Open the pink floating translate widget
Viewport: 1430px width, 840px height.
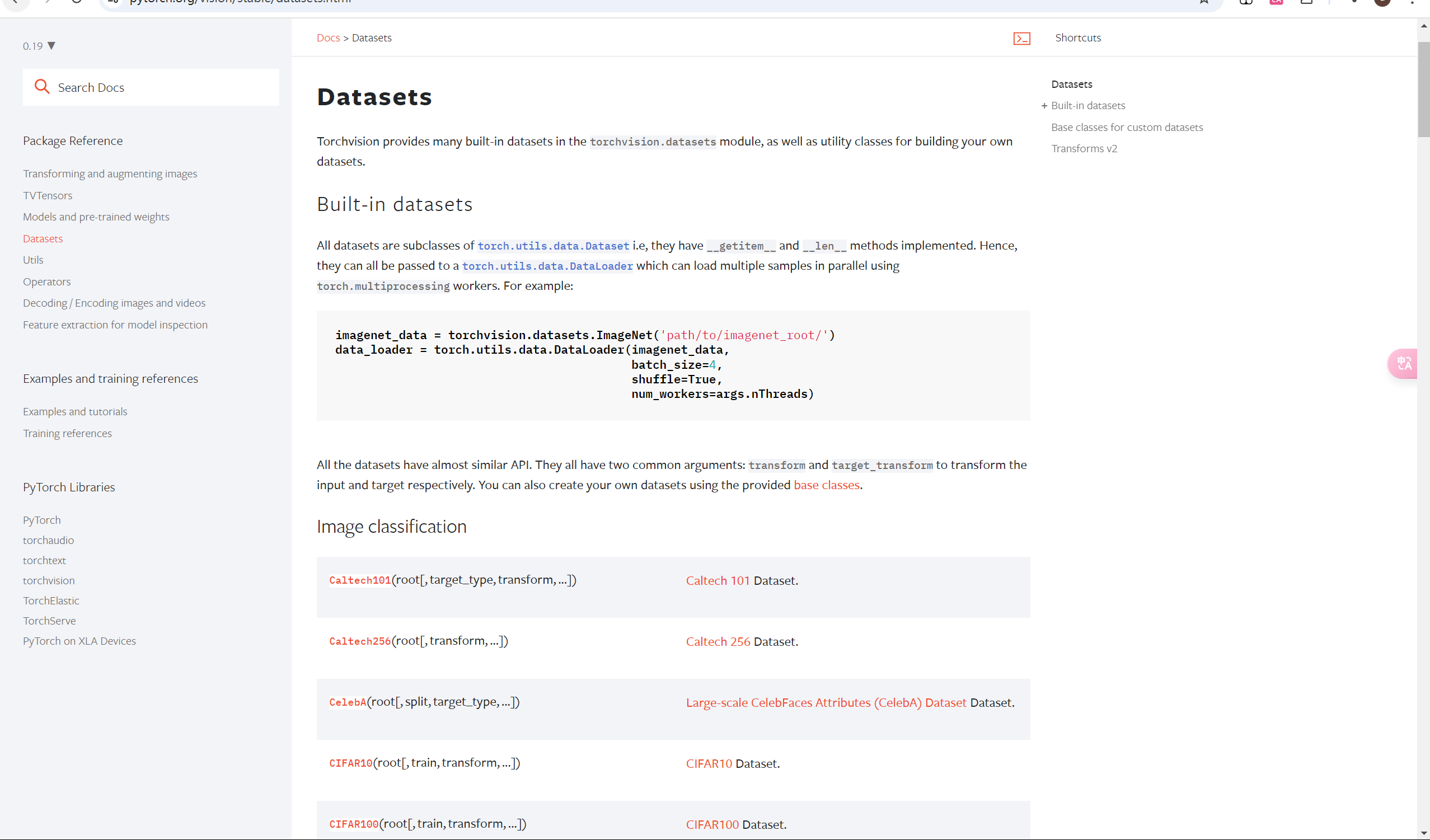(x=1403, y=363)
